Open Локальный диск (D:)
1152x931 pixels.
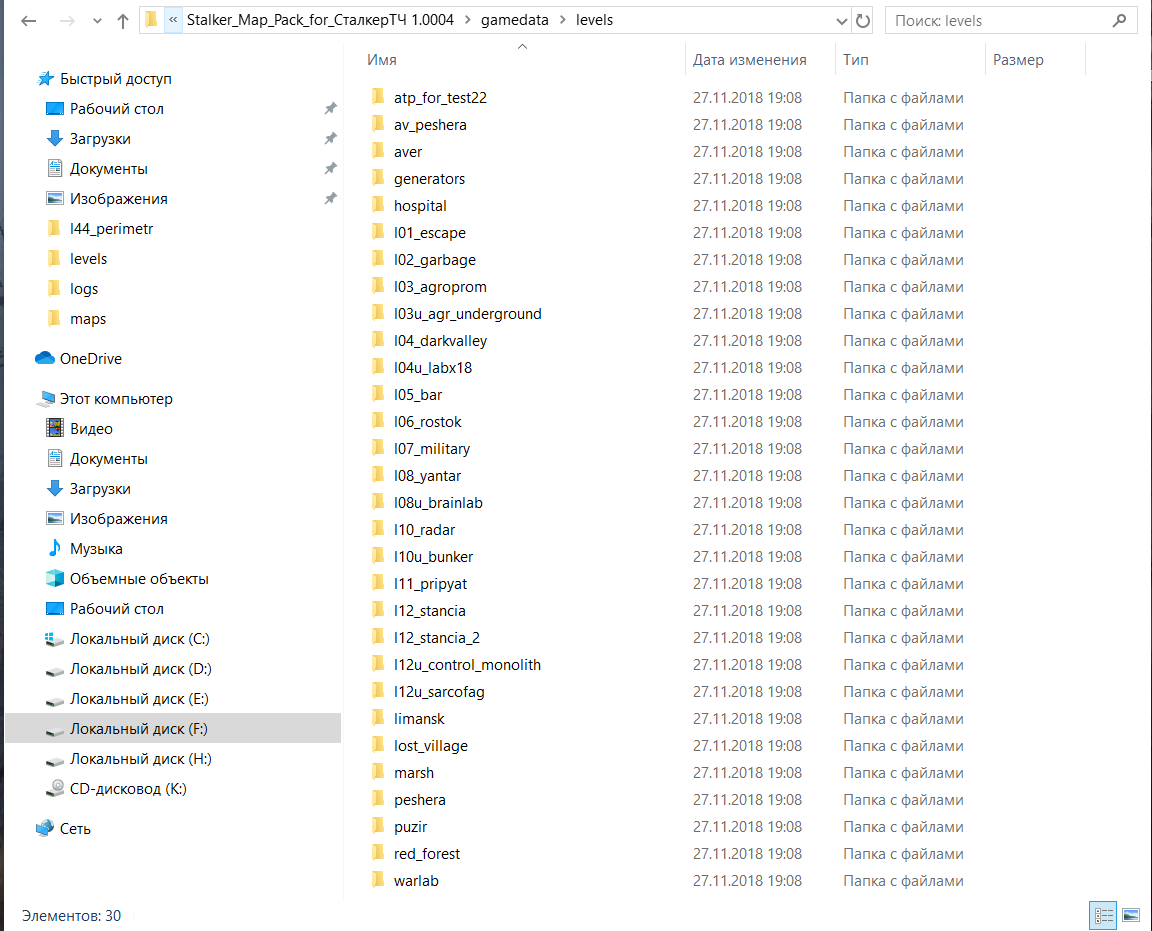tap(140, 669)
